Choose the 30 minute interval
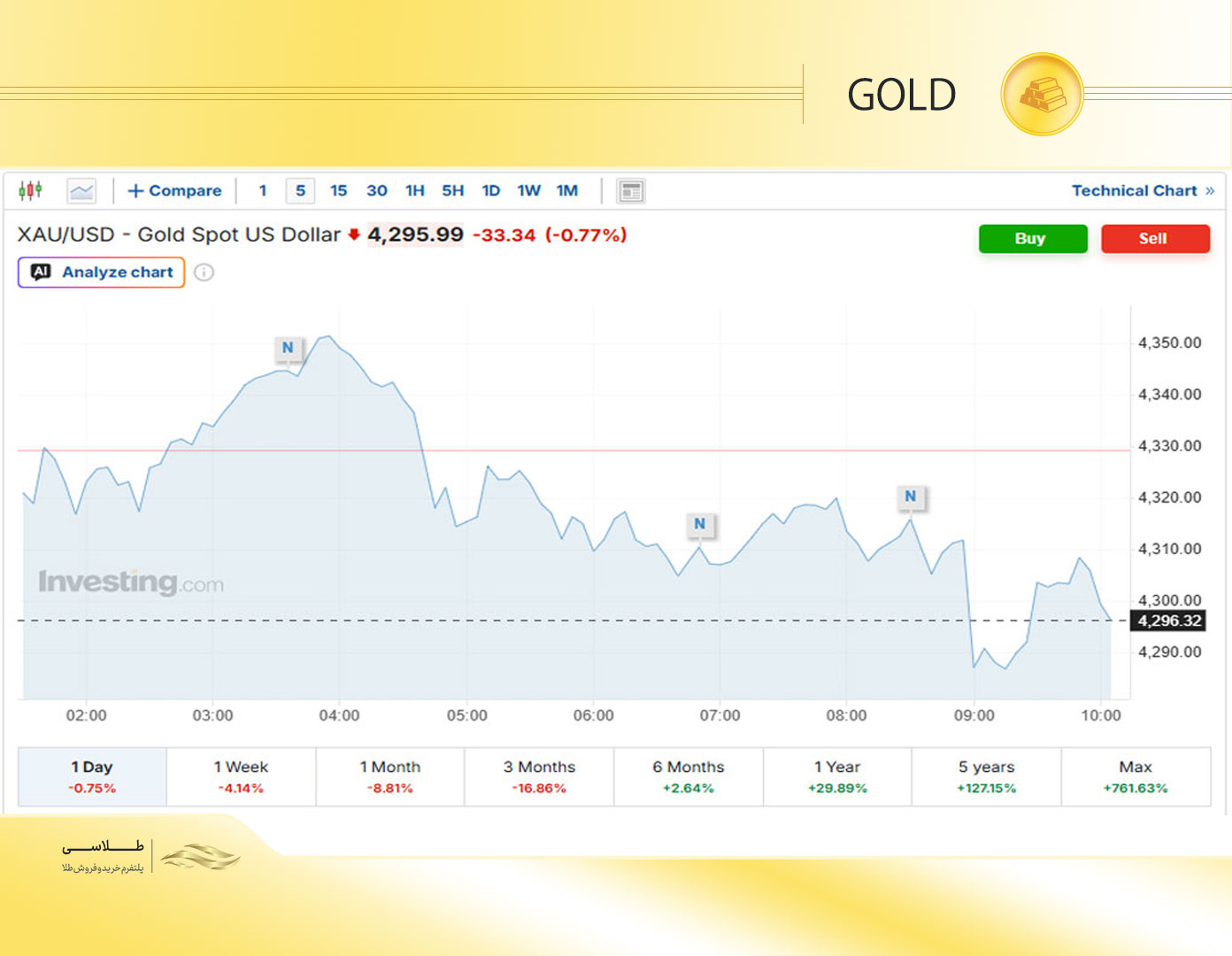The image size is (1232, 956). click(x=377, y=190)
